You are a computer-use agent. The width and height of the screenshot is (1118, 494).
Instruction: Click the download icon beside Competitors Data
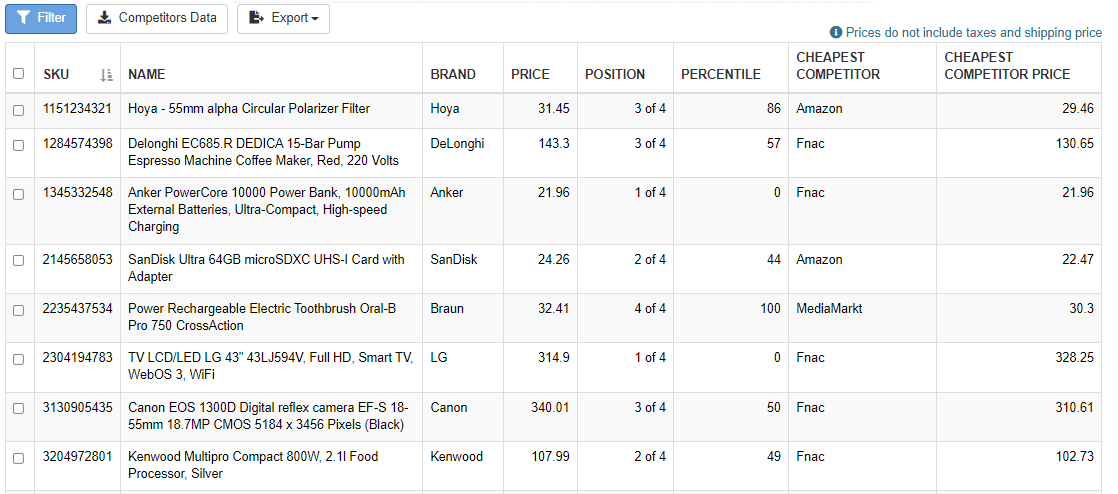pos(104,18)
